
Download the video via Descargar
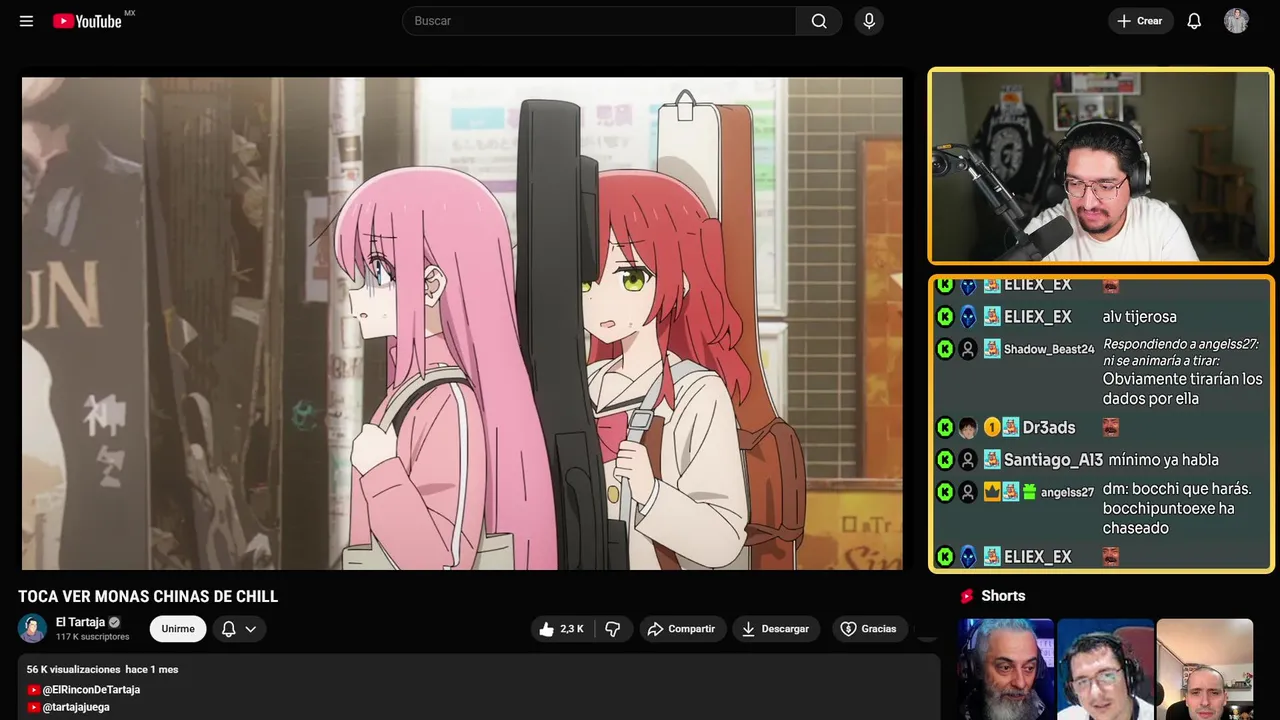pyautogui.click(x=776, y=629)
